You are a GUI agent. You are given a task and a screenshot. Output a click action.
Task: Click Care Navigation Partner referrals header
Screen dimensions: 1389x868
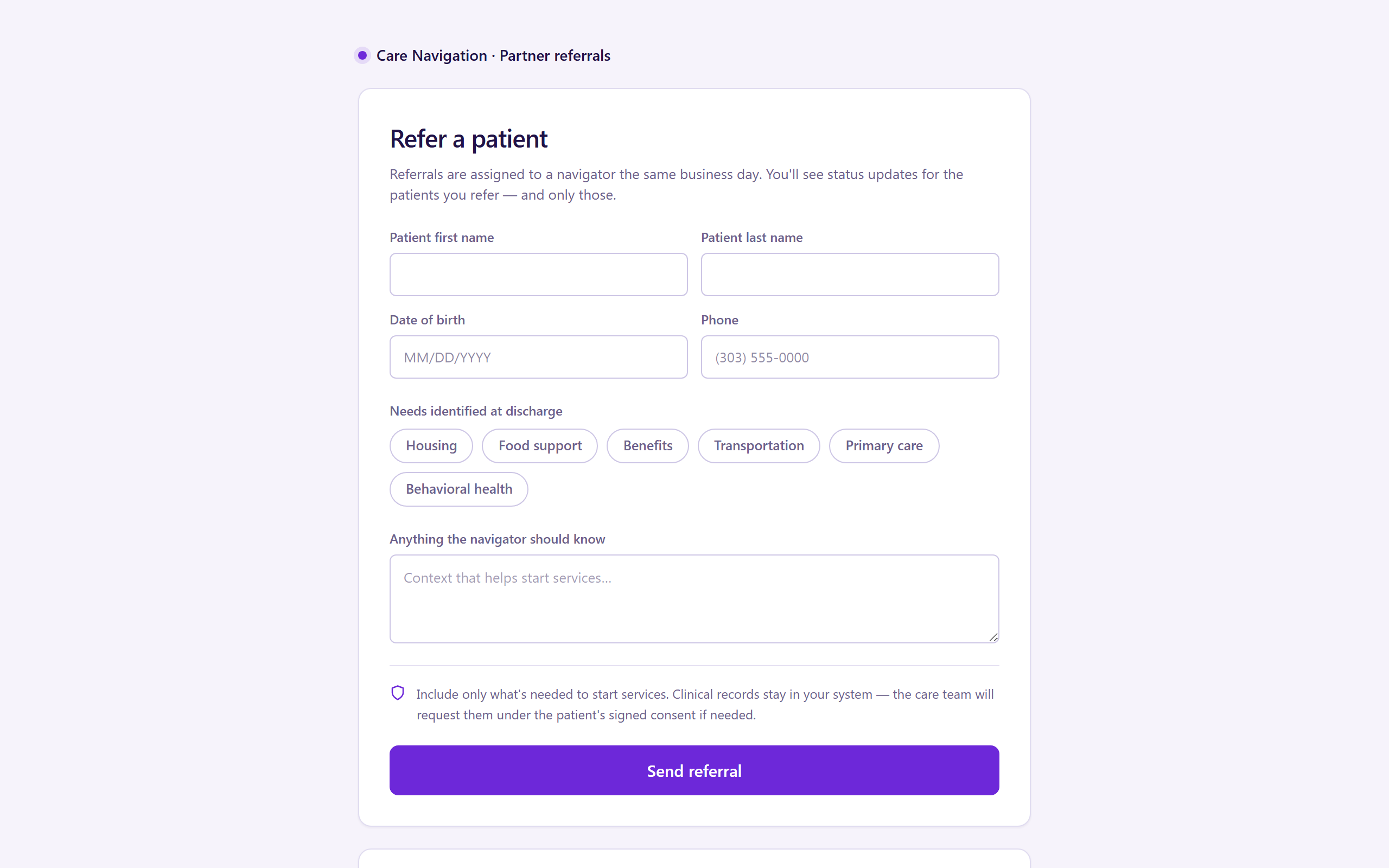tap(493, 56)
